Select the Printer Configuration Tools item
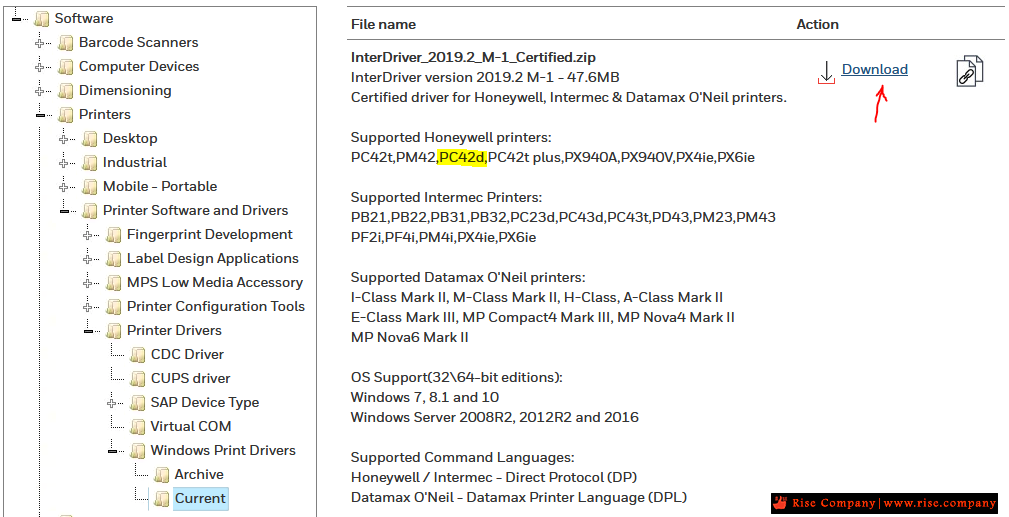The height and width of the screenshot is (517, 1009). coord(215,306)
